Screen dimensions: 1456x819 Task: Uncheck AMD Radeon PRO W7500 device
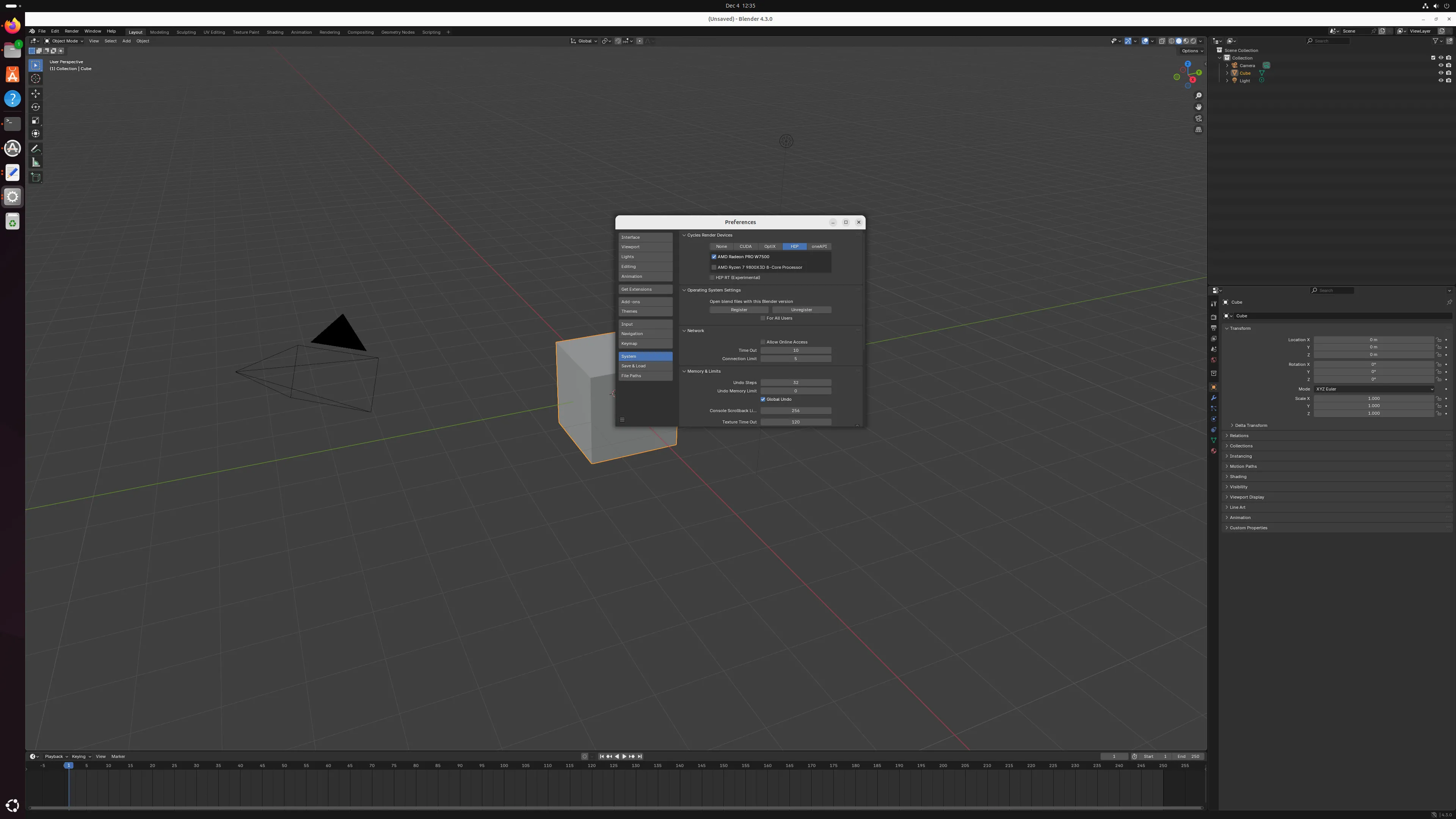[714, 257]
